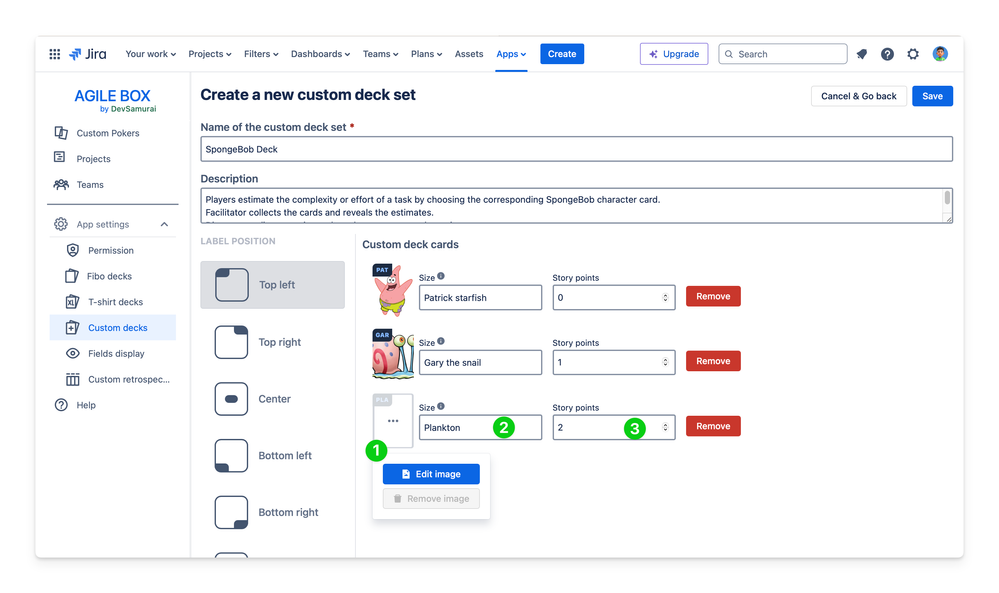Click the Plankton card image placeholder
The height and width of the screenshot is (593, 999).
pos(392,420)
